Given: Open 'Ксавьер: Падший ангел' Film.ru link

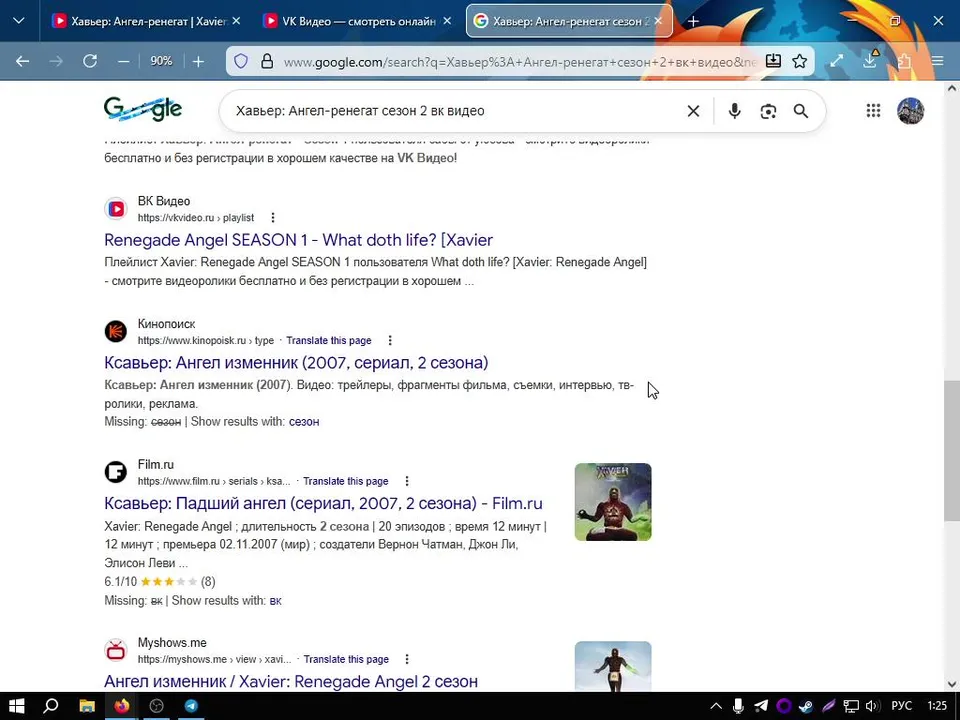Looking at the screenshot, I should [323, 503].
